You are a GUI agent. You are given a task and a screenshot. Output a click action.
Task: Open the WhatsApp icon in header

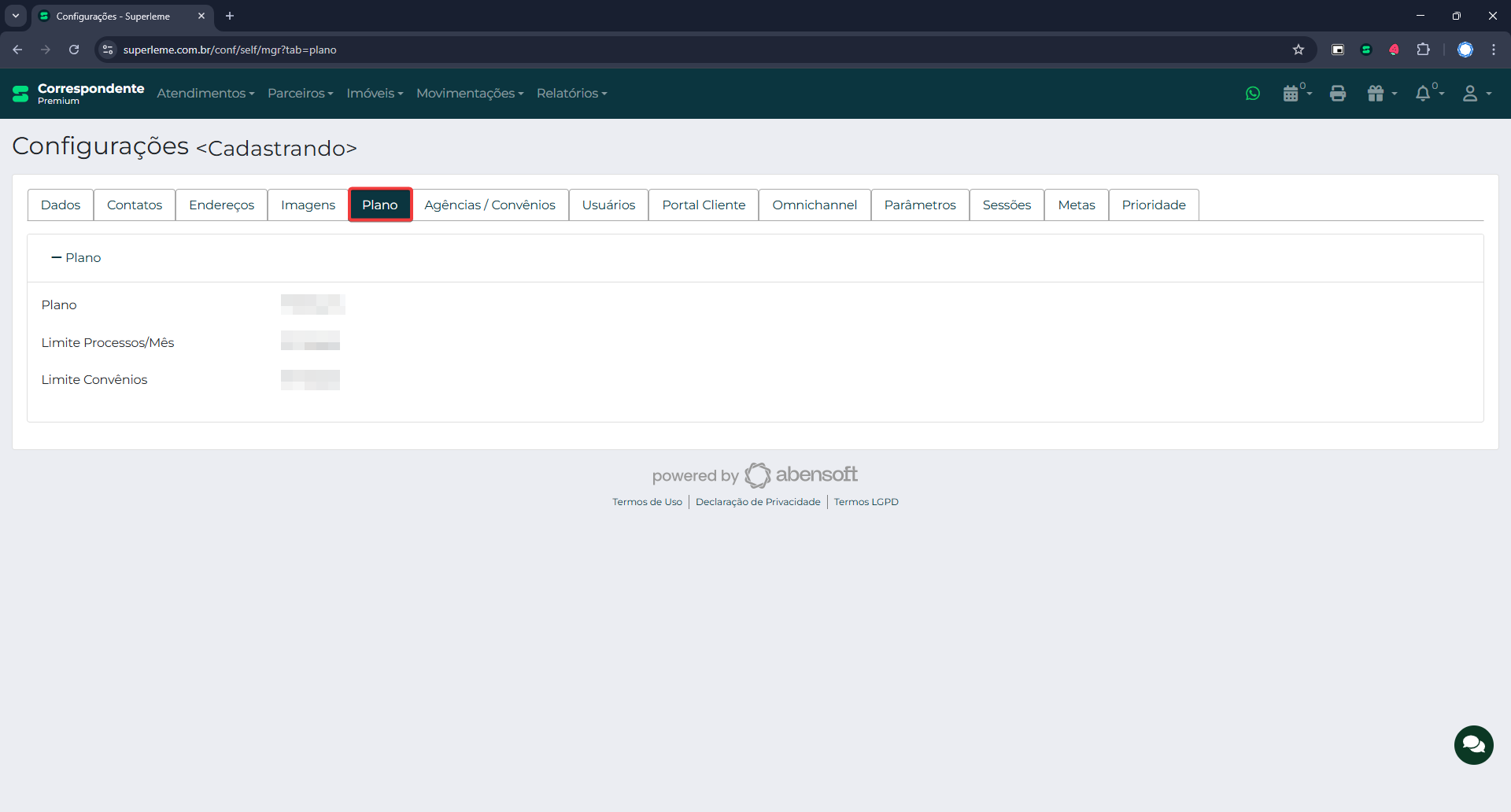point(1253,94)
